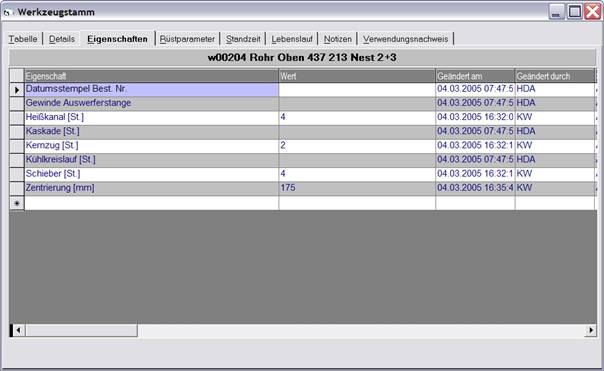The height and width of the screenshot is (371, 604).
Task: Select the row header of Zentrierung row
Action: click(x=17, y=188)
